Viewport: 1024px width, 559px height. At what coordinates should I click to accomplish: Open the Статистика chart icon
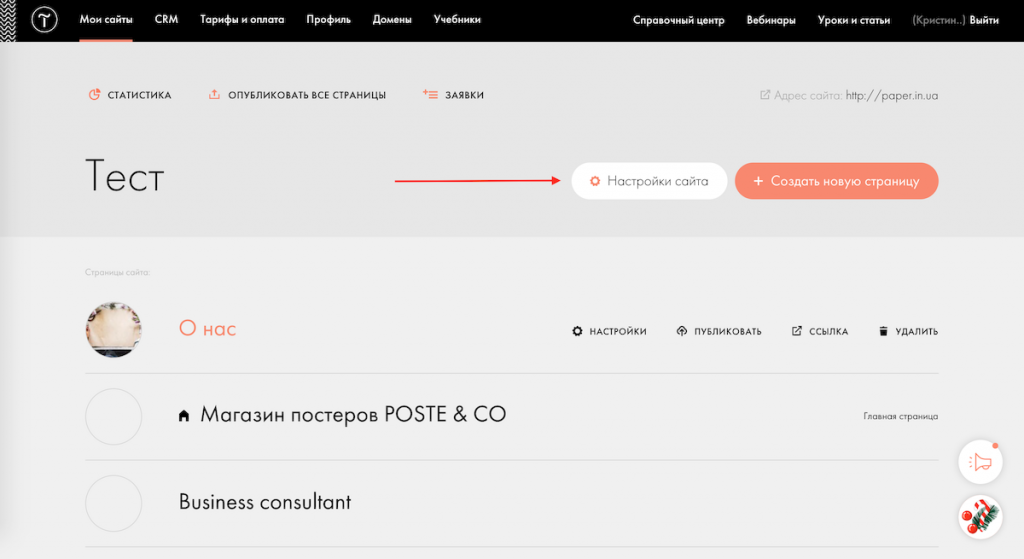click(x=95, y=95)
